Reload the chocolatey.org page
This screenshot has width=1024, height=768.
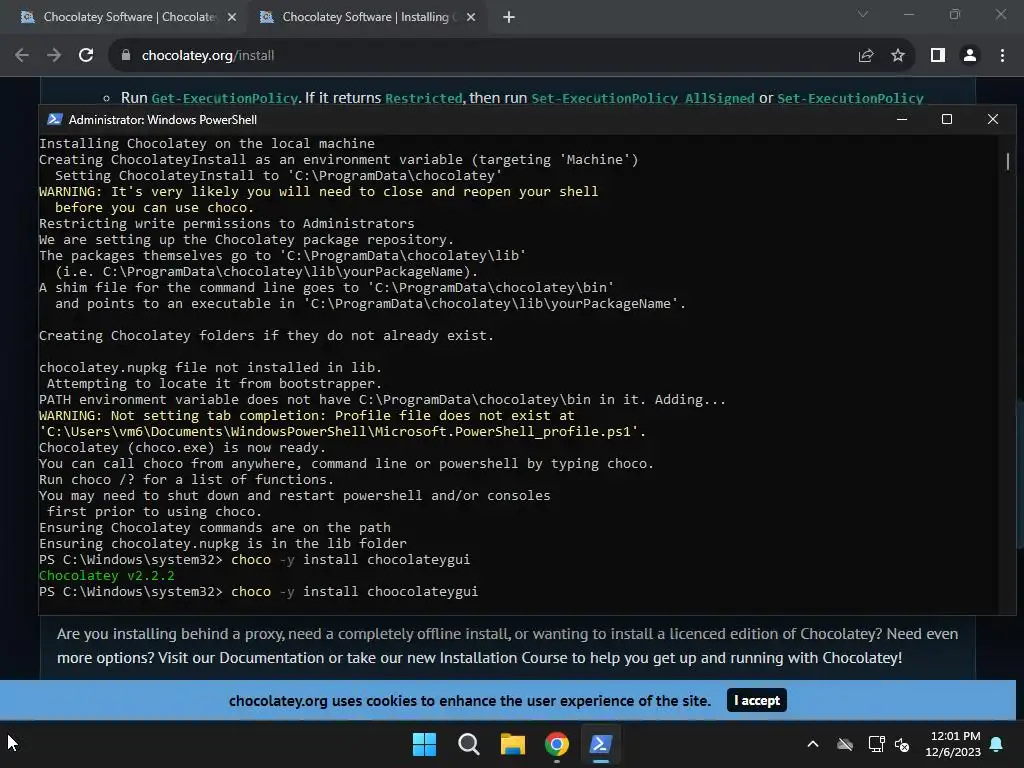pos(86,56)
